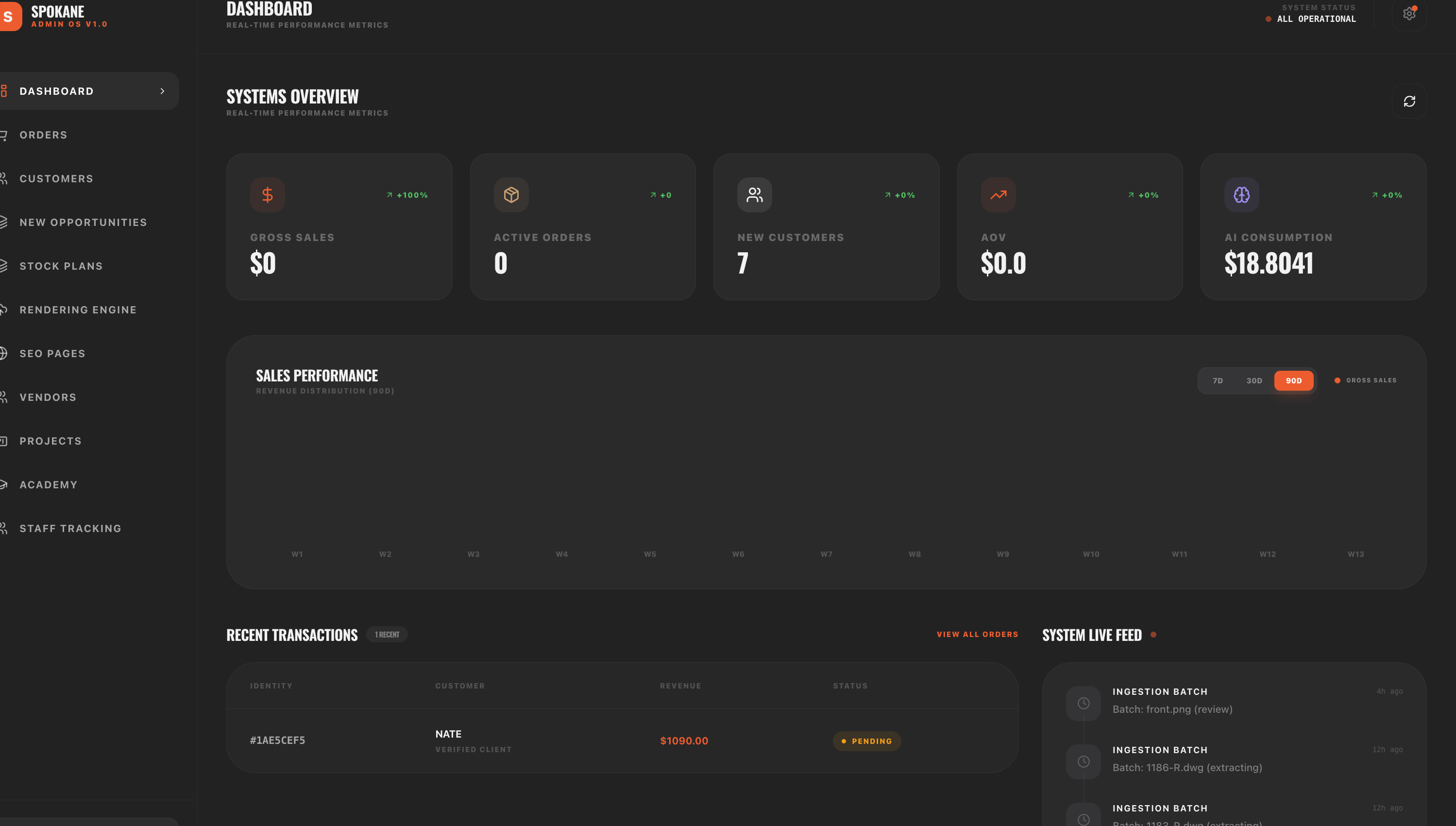Click the Gross Sales dollar icon
The height and width of the screenshot is (826, 1456).
point(268,194)
